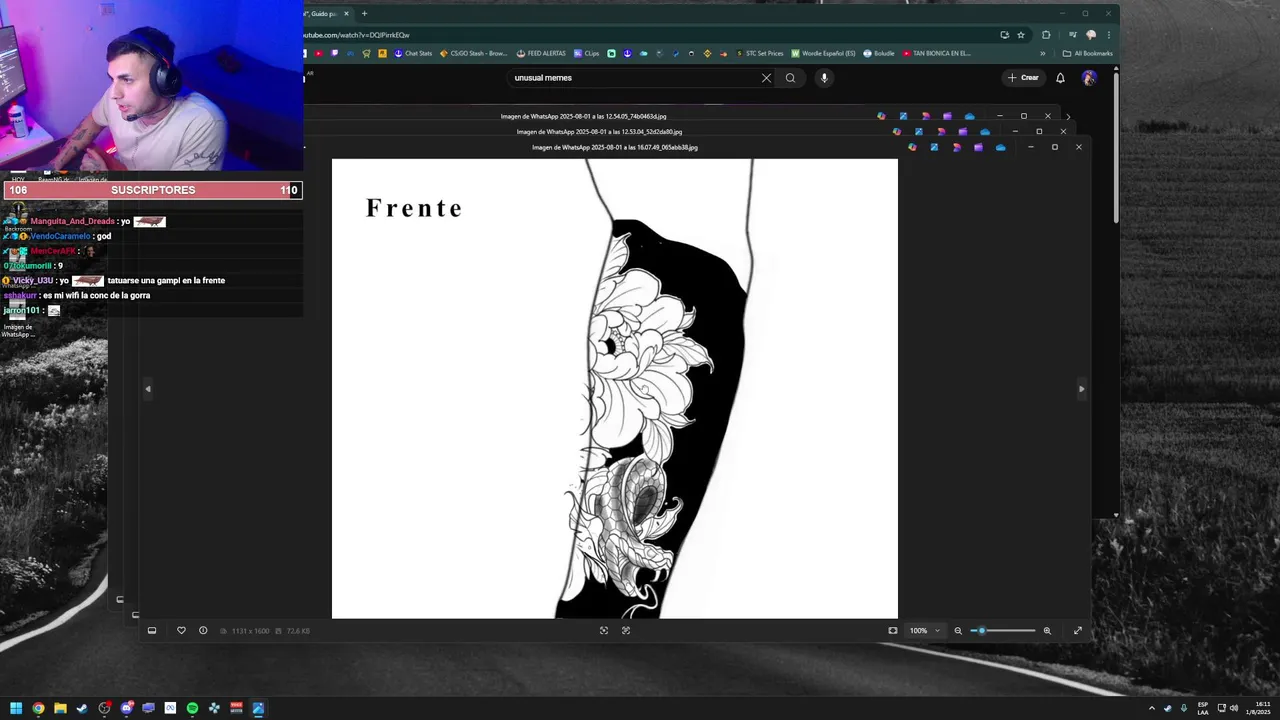
Task: Open YouTube notifications bell
Action: [x=1061, y=78]
